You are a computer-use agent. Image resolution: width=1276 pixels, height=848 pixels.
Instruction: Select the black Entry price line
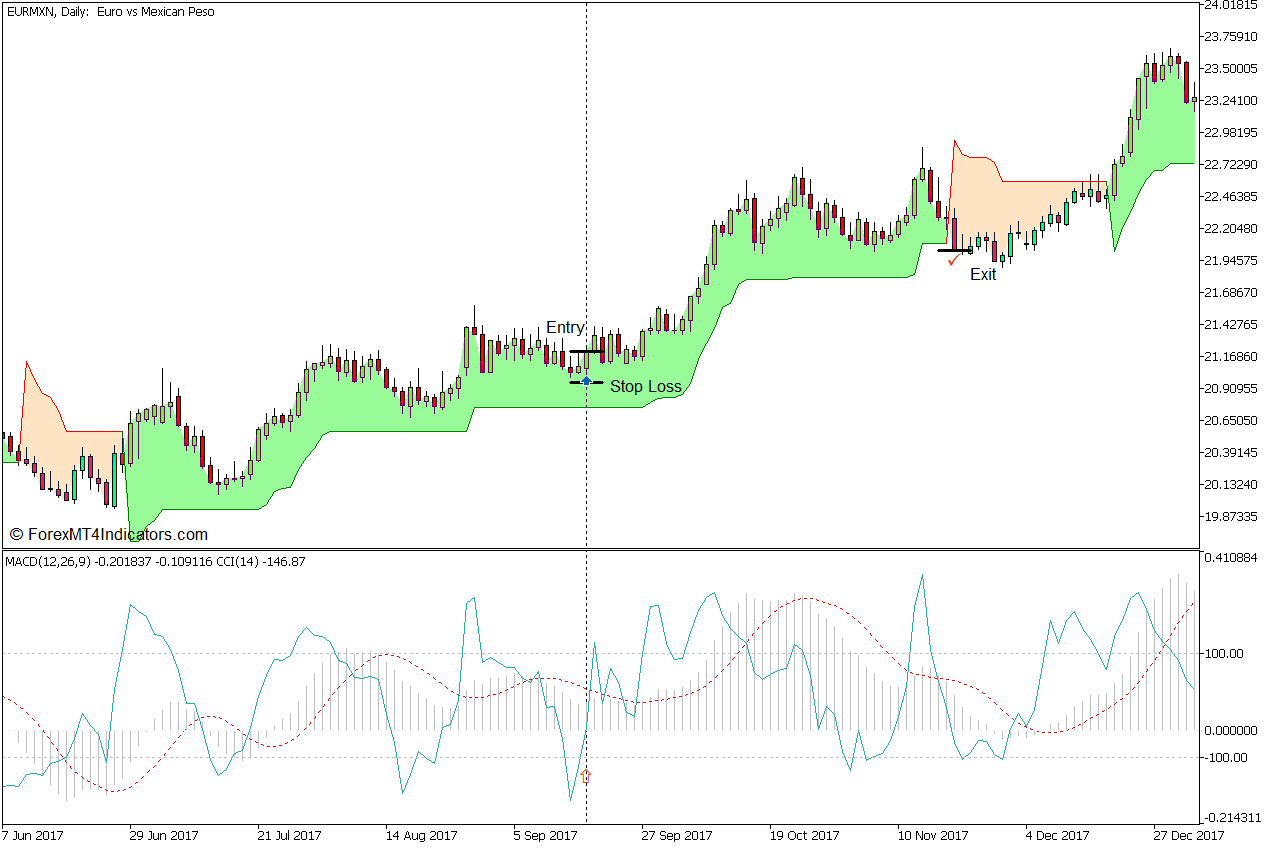[586, 351]
